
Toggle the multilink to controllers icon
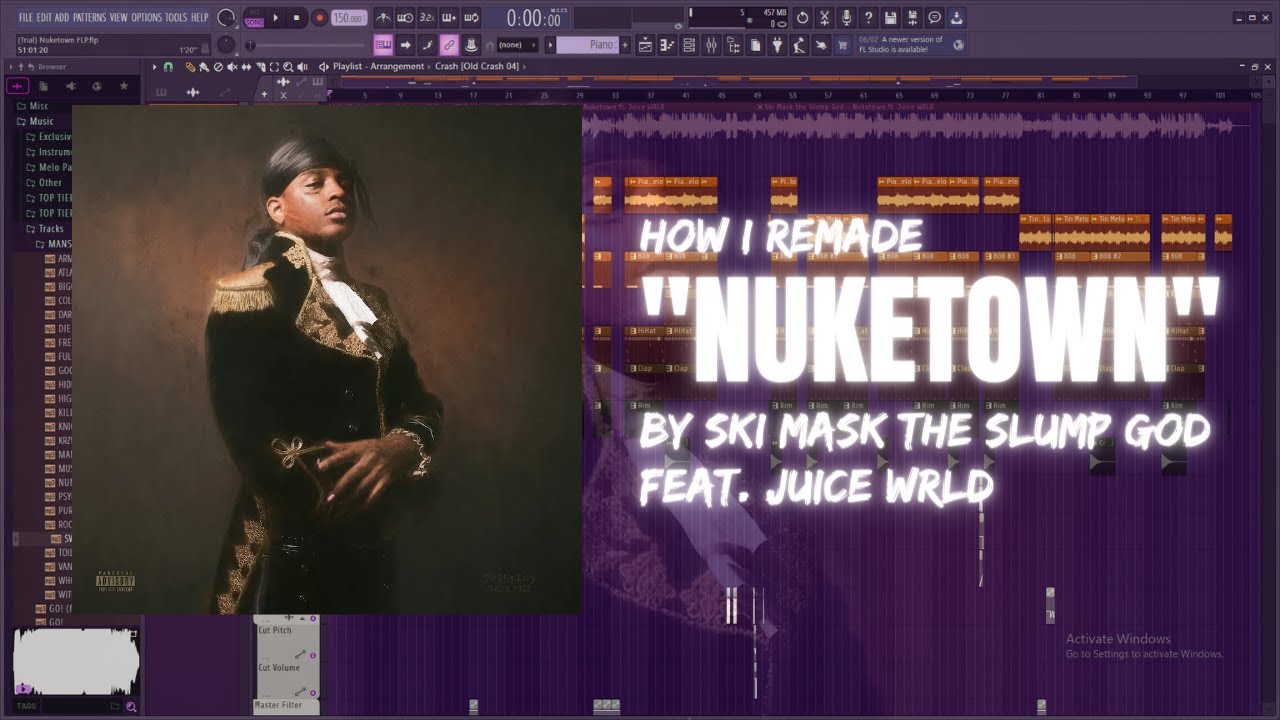pyautogui.click(x=449, y=45)
